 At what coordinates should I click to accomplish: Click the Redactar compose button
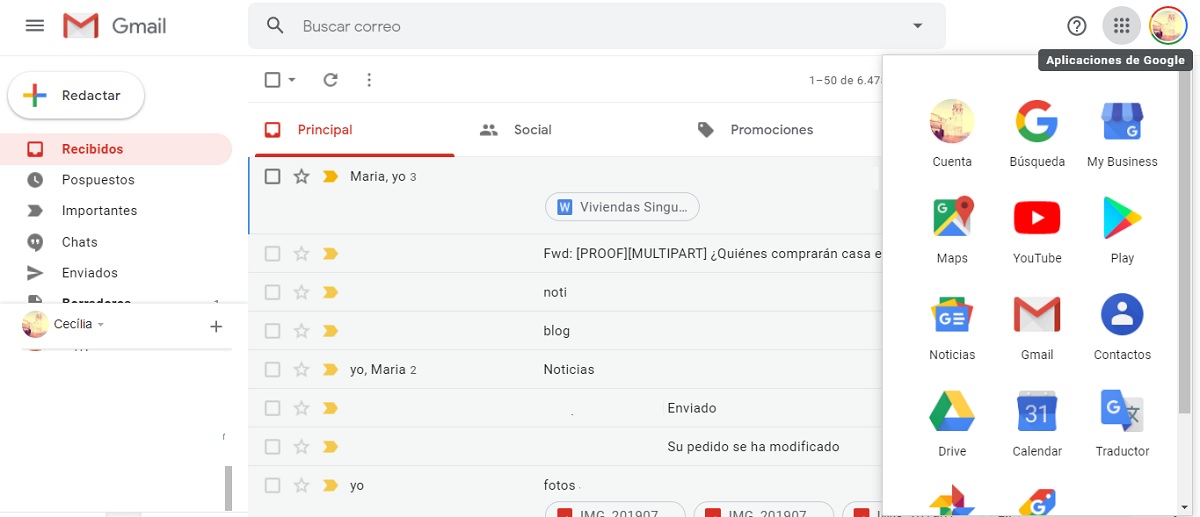pyautogui.click(x=76, y=96)
